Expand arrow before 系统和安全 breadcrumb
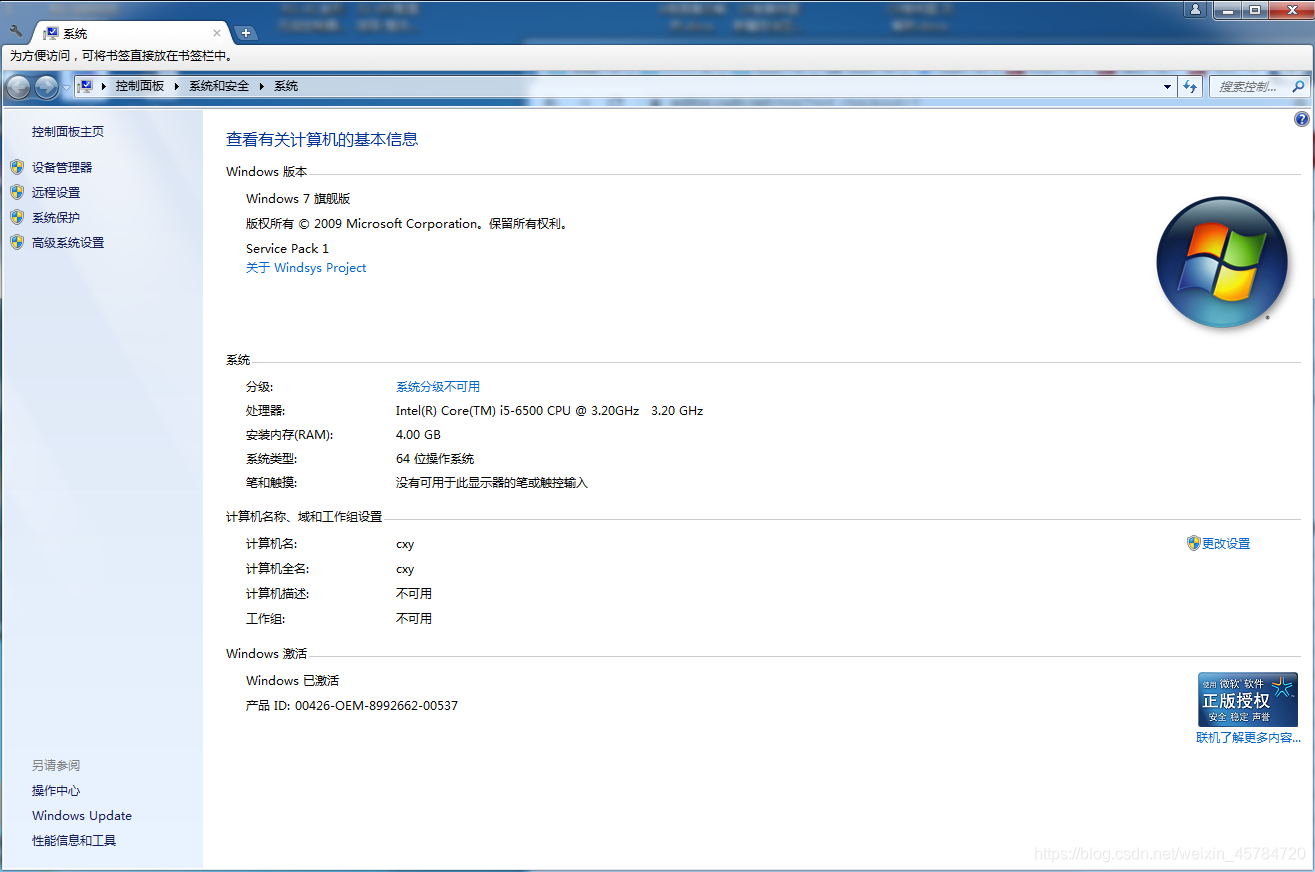1315x872 pixels. (177, 86)
